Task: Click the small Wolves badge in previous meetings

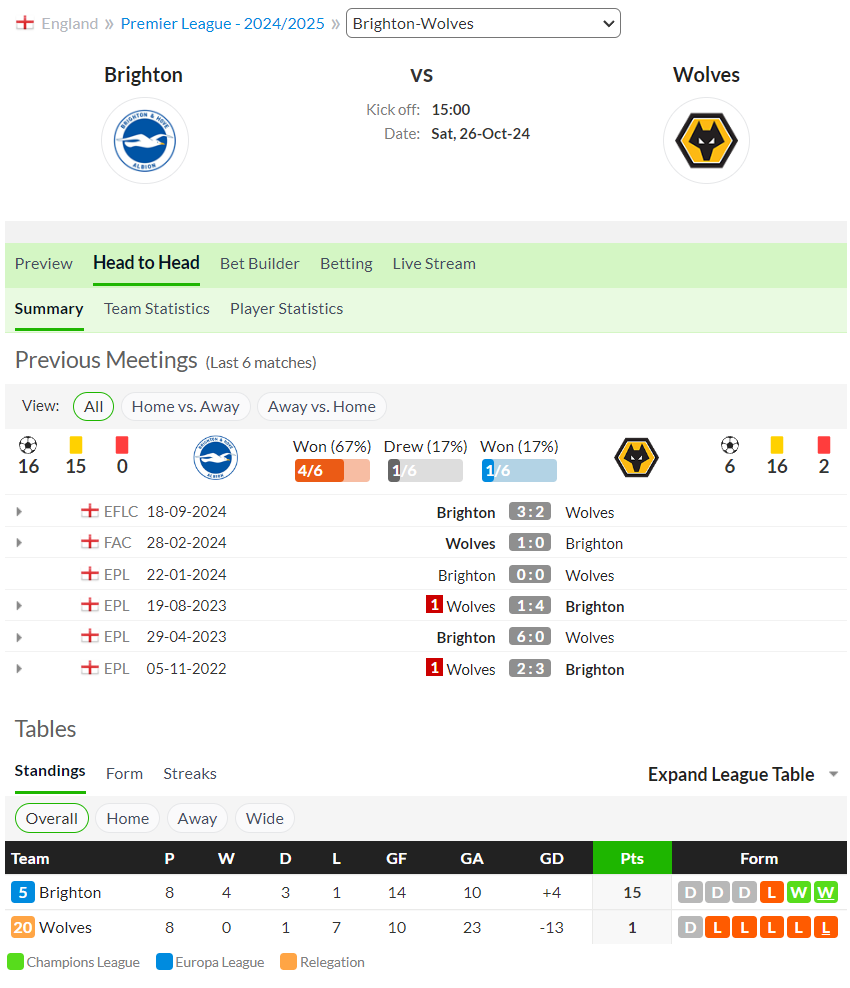Action: coord(636,457)
